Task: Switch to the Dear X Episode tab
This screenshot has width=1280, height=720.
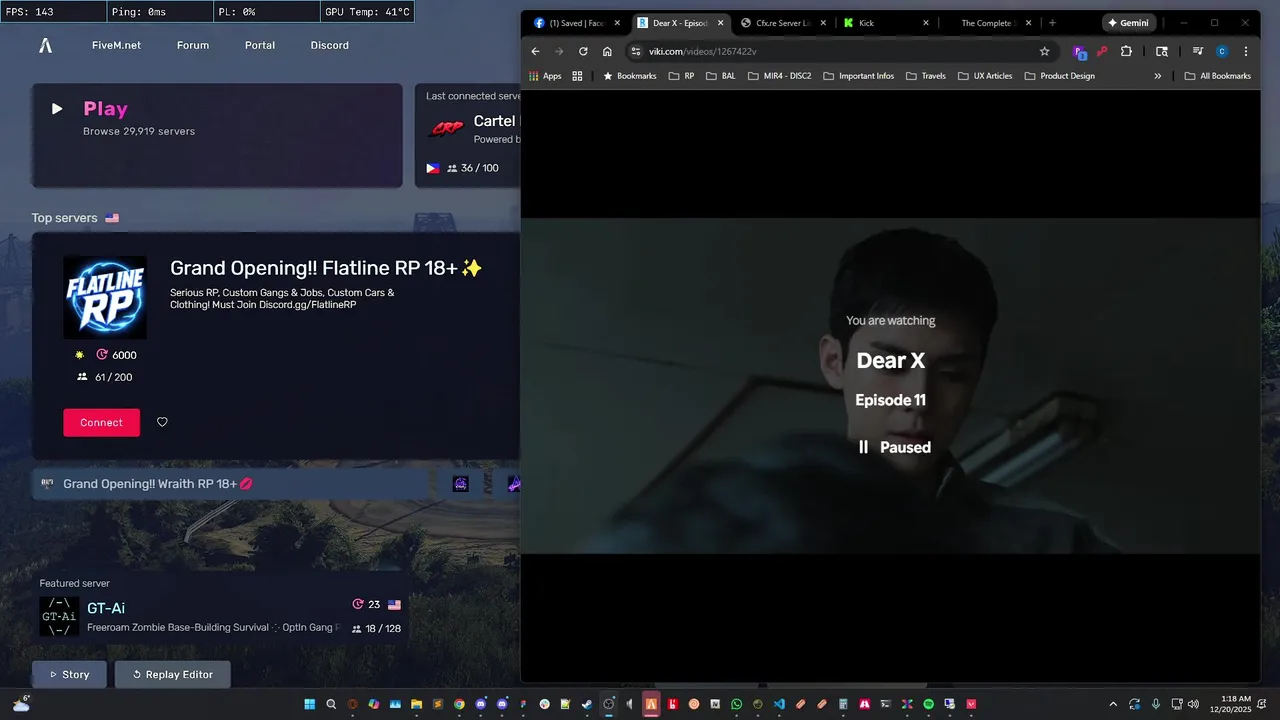Action: [681, 23]
